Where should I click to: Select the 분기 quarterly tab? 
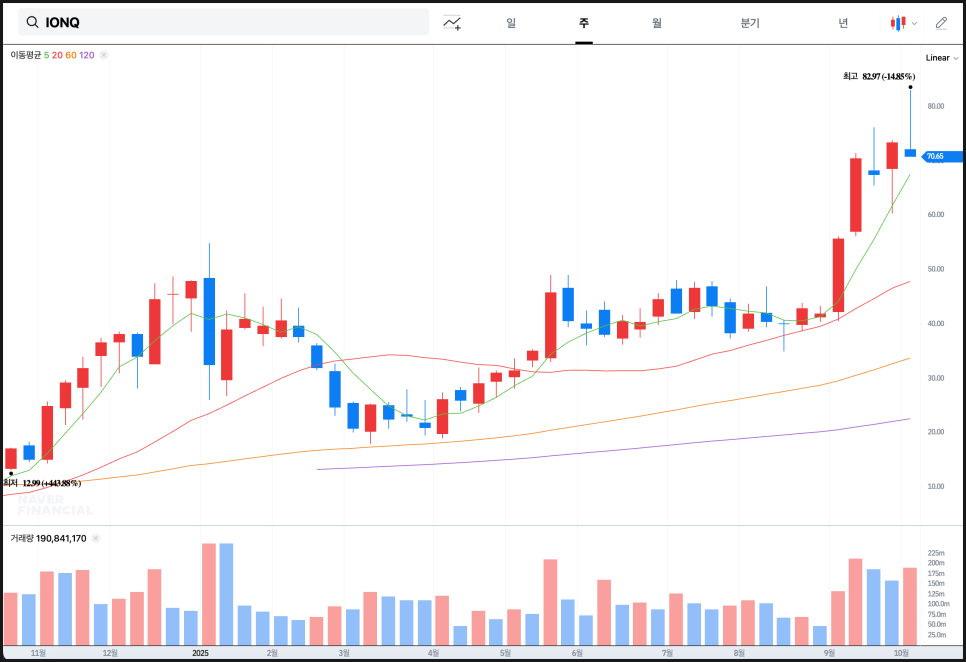click(749, 22)
